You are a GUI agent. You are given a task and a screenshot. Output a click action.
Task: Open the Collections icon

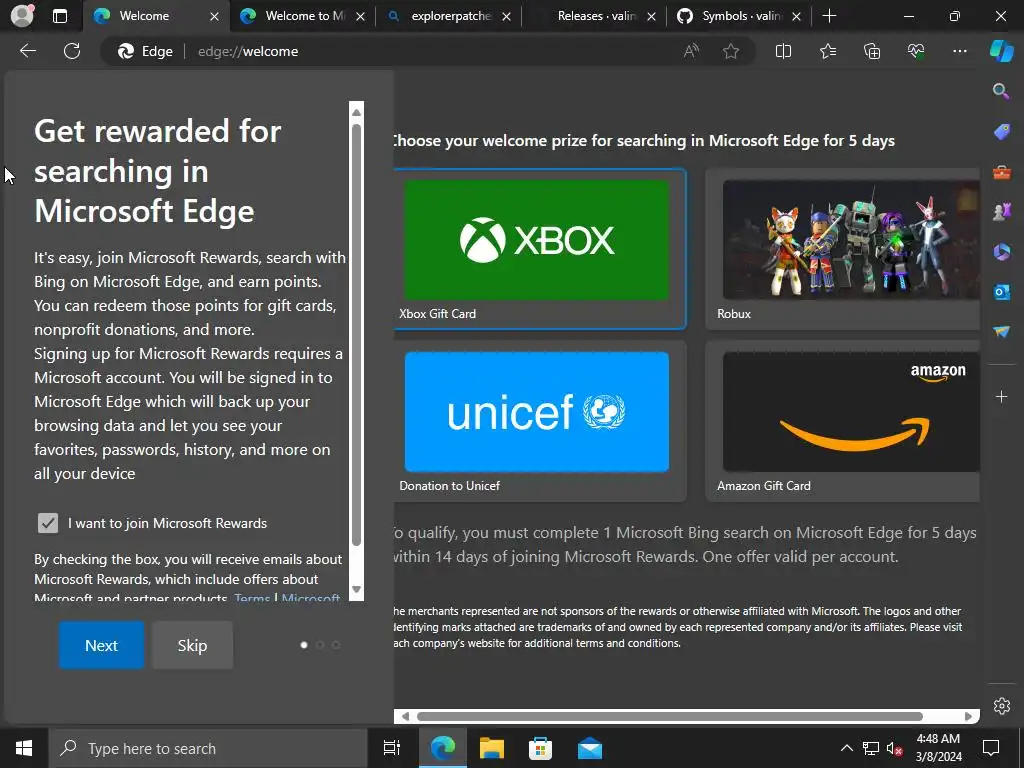tap(872, 51)
